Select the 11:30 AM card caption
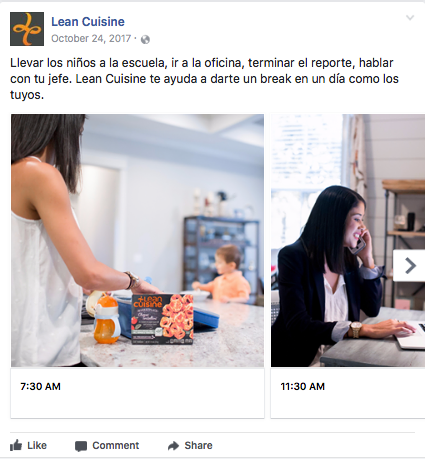Viewport: 425px width, 459px height. [302, 386]
